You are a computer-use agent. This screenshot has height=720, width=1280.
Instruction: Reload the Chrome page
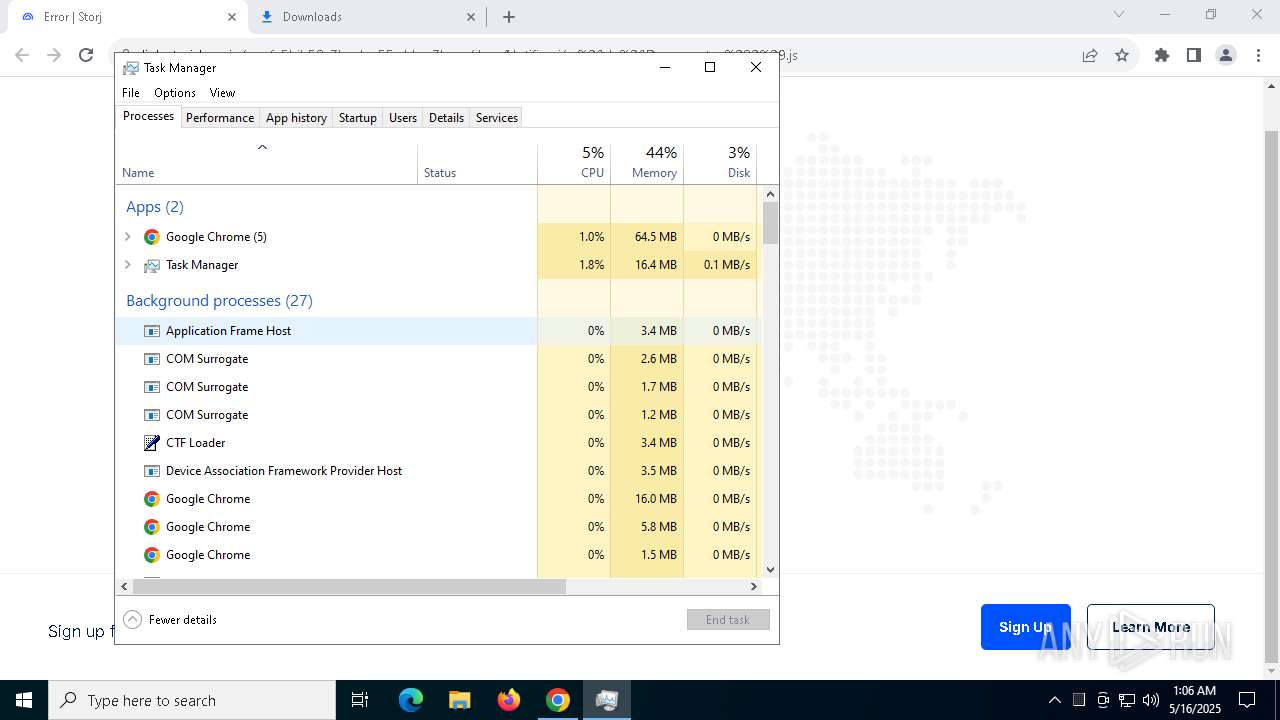(x=86, y=55)
